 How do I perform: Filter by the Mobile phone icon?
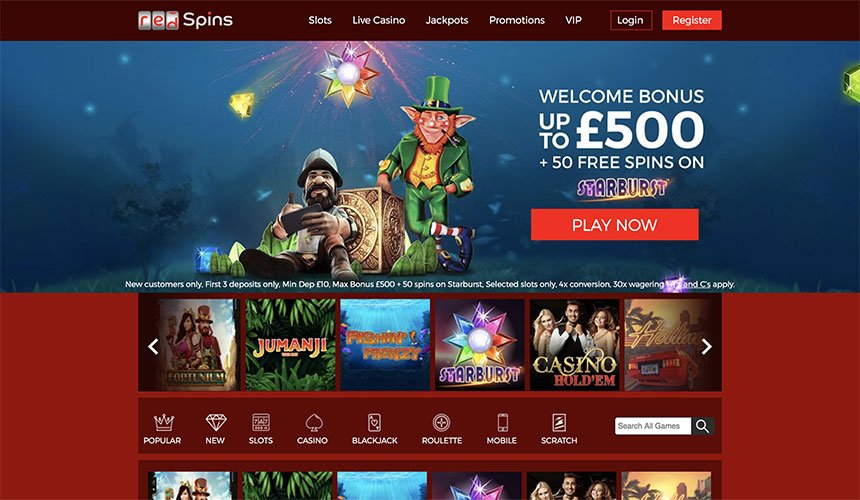[x=502, y=423]
